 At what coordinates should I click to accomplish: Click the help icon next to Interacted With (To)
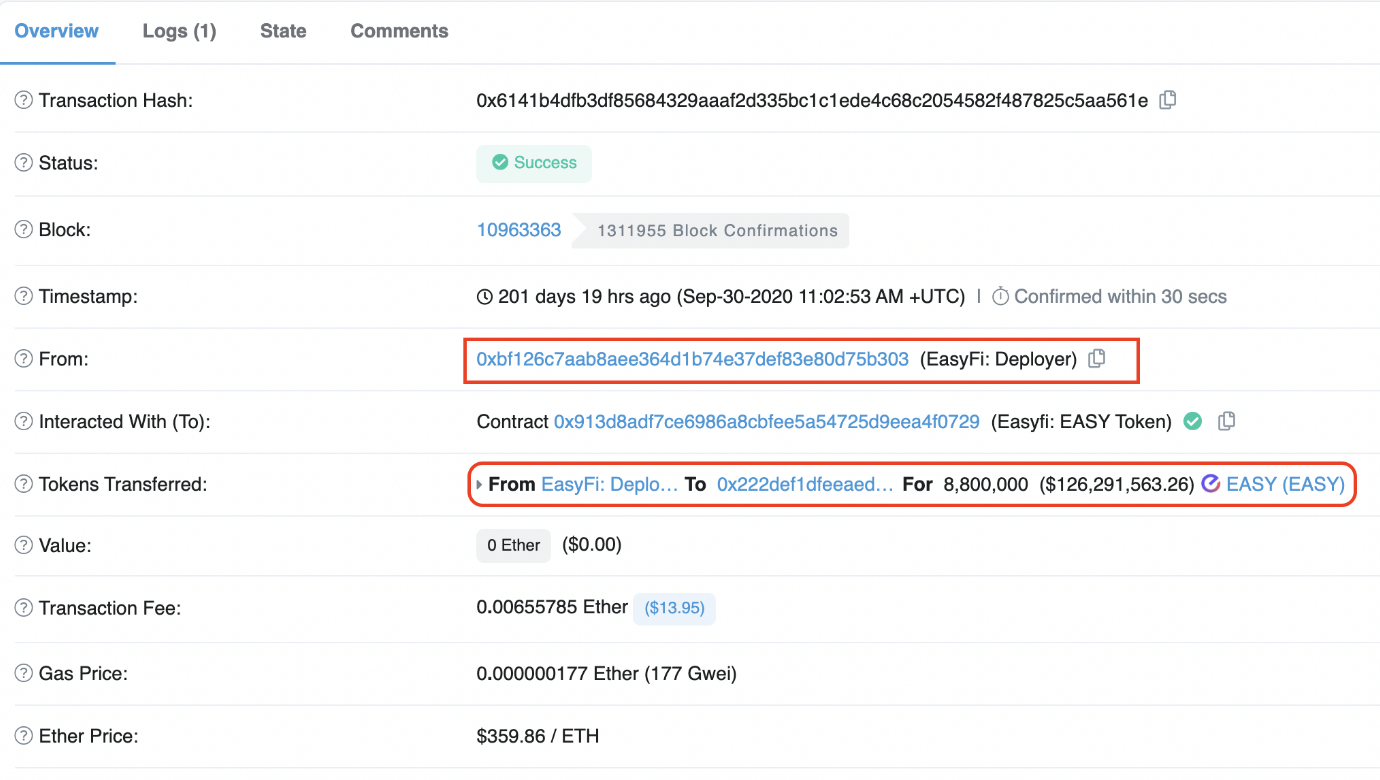point(24,422)
